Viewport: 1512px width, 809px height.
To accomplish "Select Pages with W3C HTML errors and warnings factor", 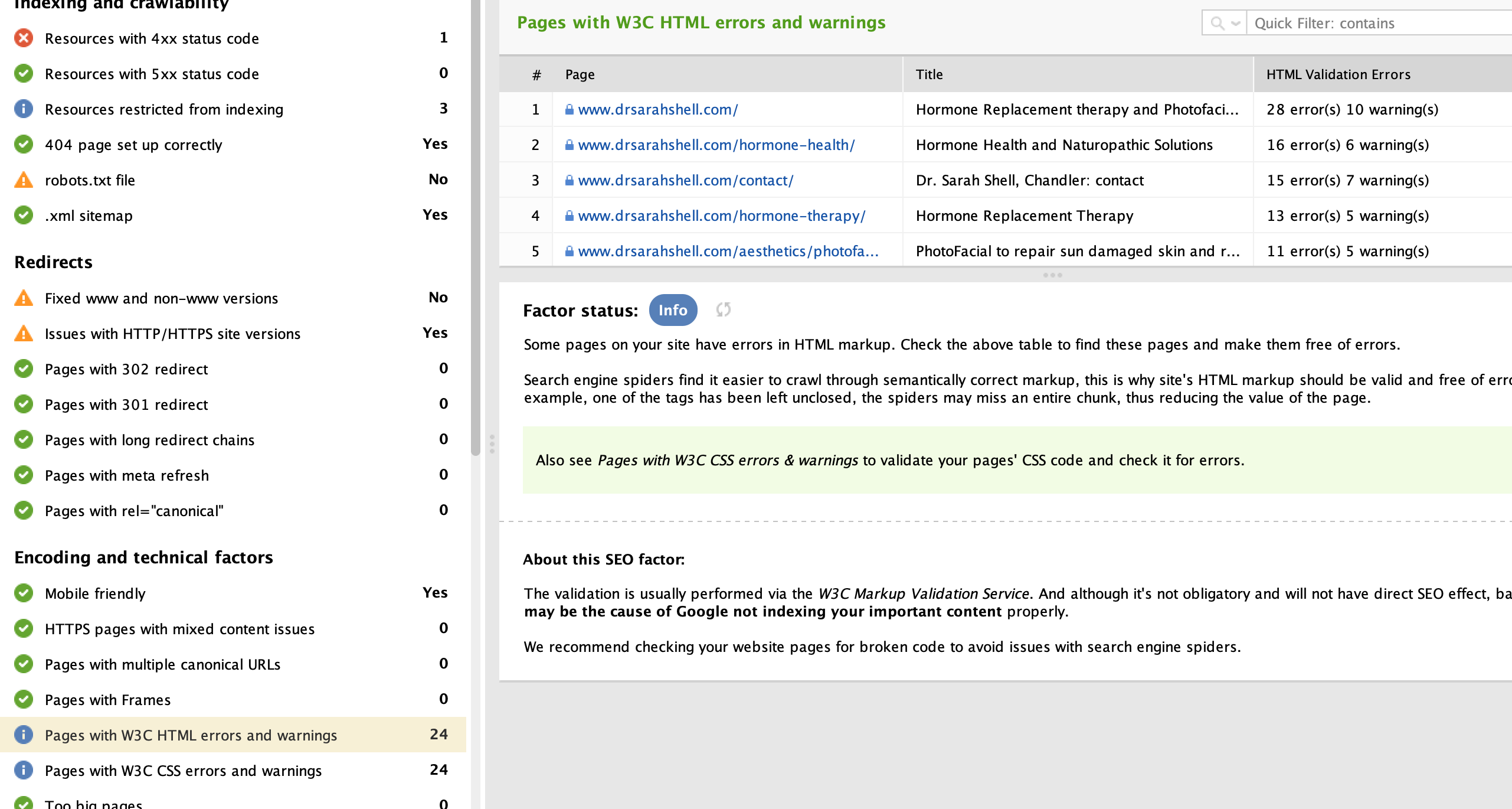I will 191,735.
